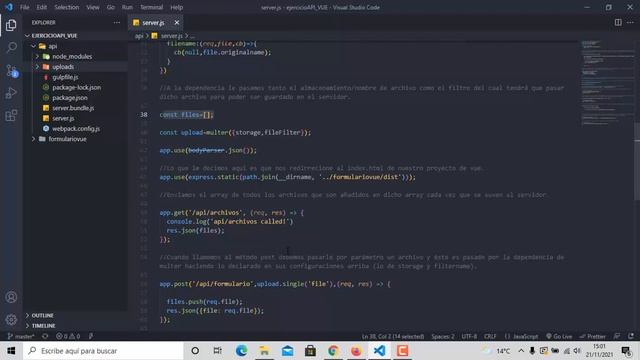
Task: Open Explorer views and more actions ellipsis
Action: pos(117,22)
